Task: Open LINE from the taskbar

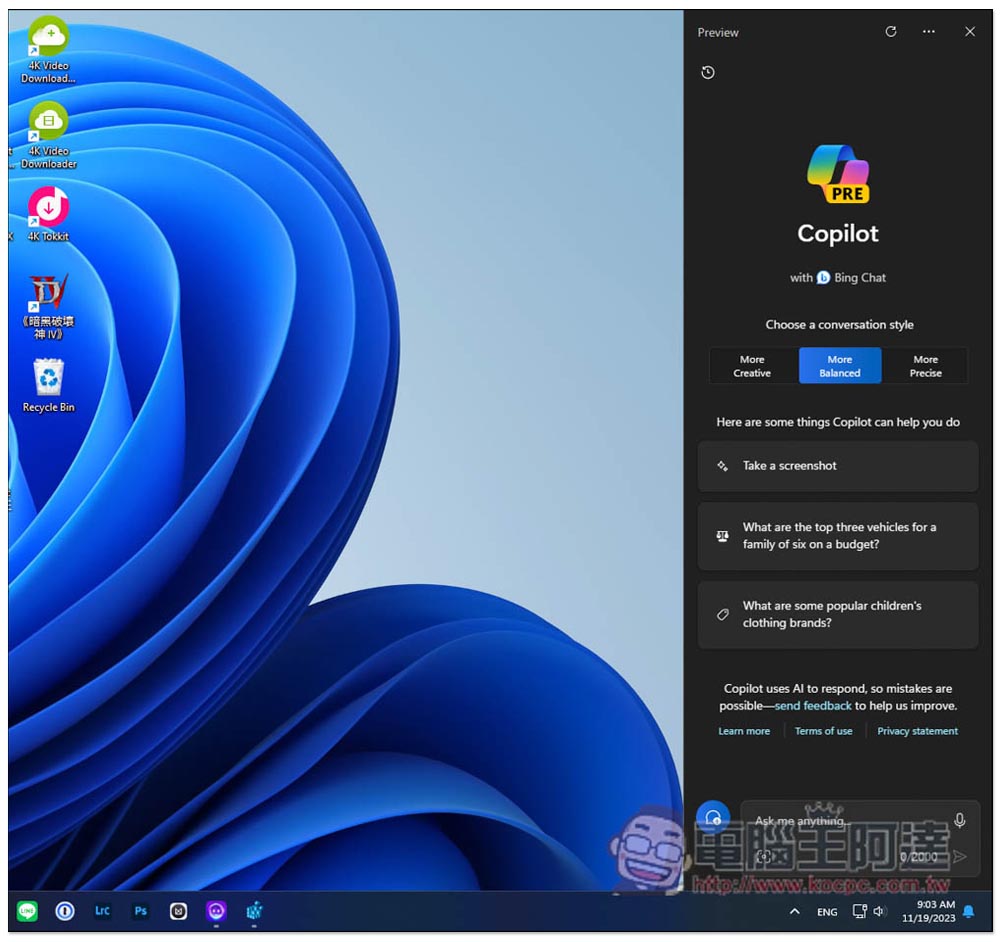Action: [x=27, y=911]
